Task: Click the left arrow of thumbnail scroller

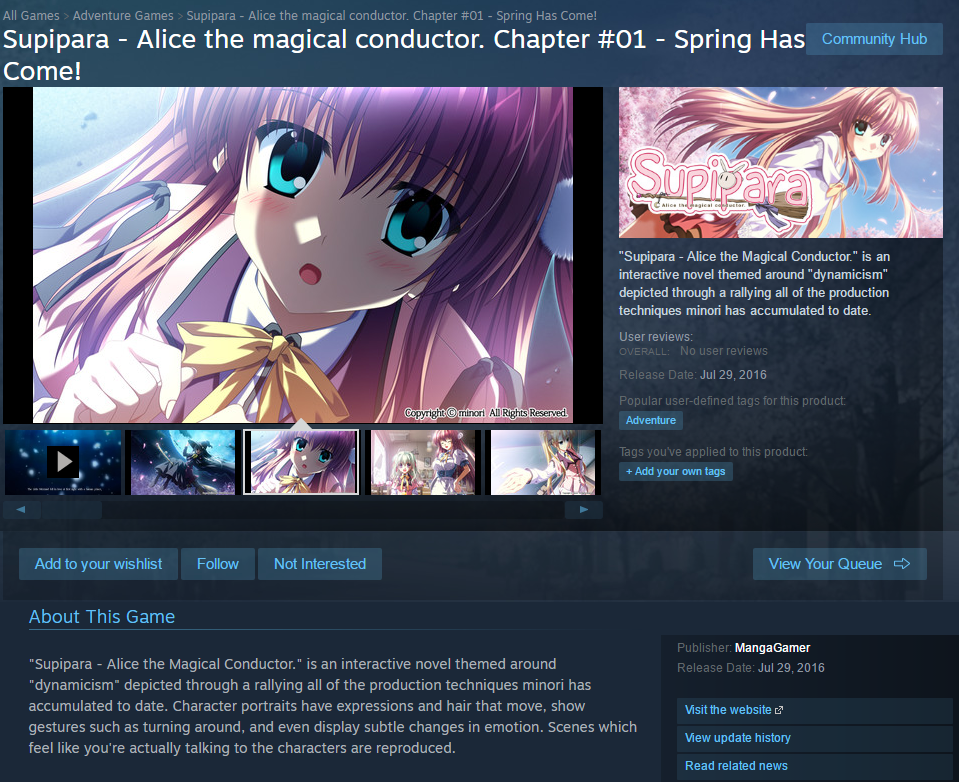Action: tap(21, 509)
